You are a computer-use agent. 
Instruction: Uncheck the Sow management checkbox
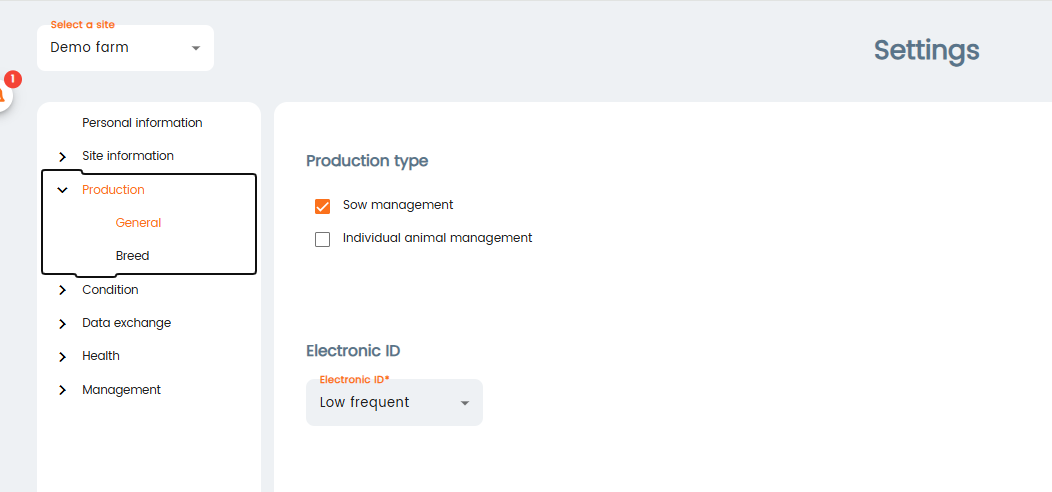(x=322, y=206)
